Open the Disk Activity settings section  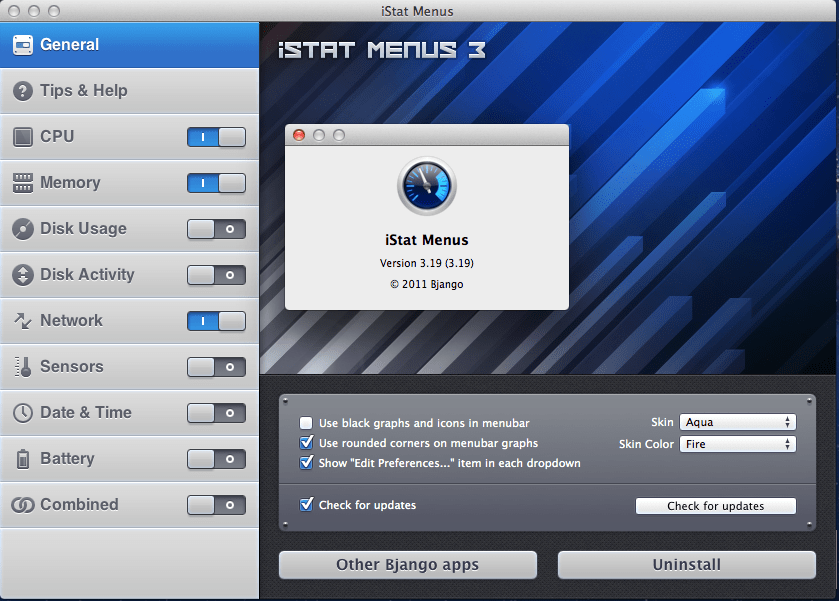click(x=129, y=275)
